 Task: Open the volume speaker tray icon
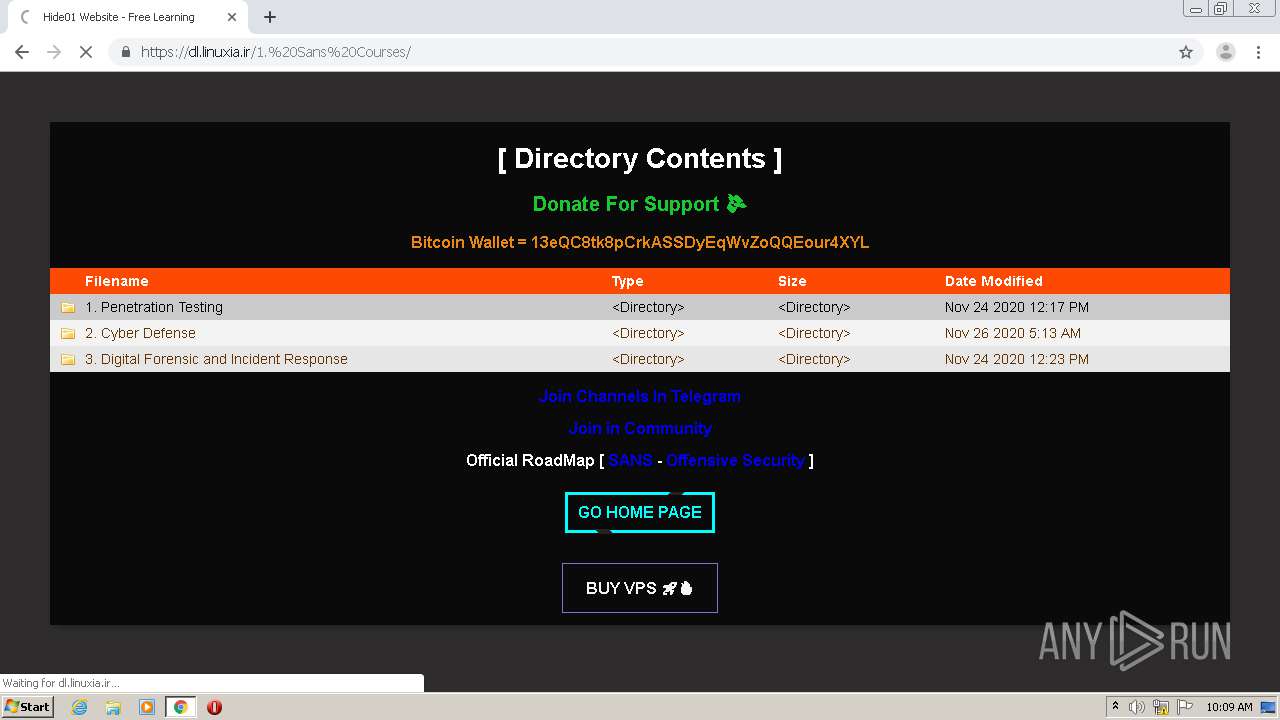point(1137,707)
